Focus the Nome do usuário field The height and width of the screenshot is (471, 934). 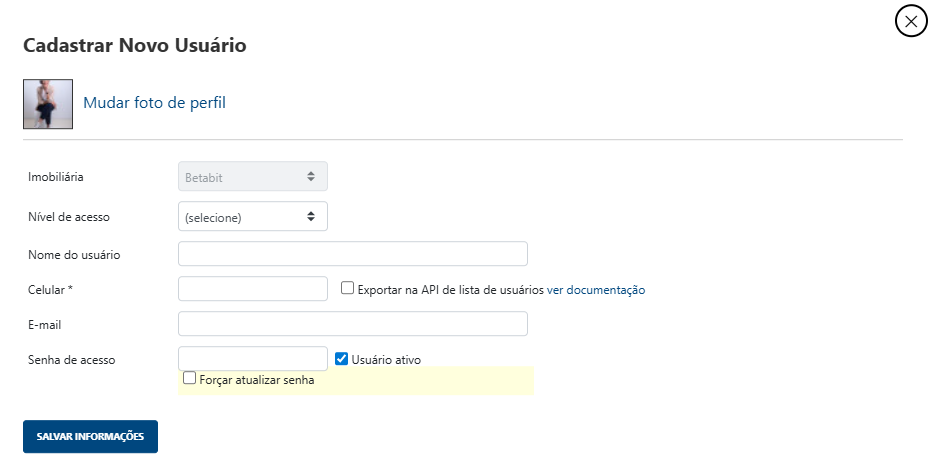click(352, 254)
